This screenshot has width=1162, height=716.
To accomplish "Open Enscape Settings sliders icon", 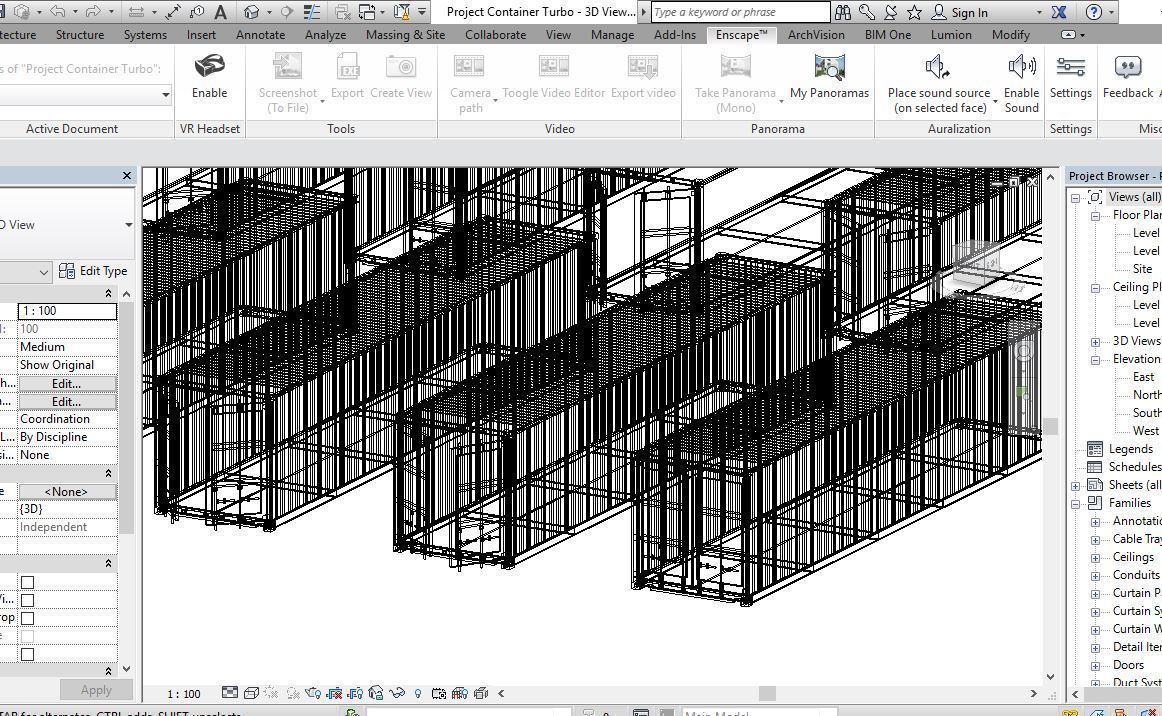I will (x=1070, y=68).
